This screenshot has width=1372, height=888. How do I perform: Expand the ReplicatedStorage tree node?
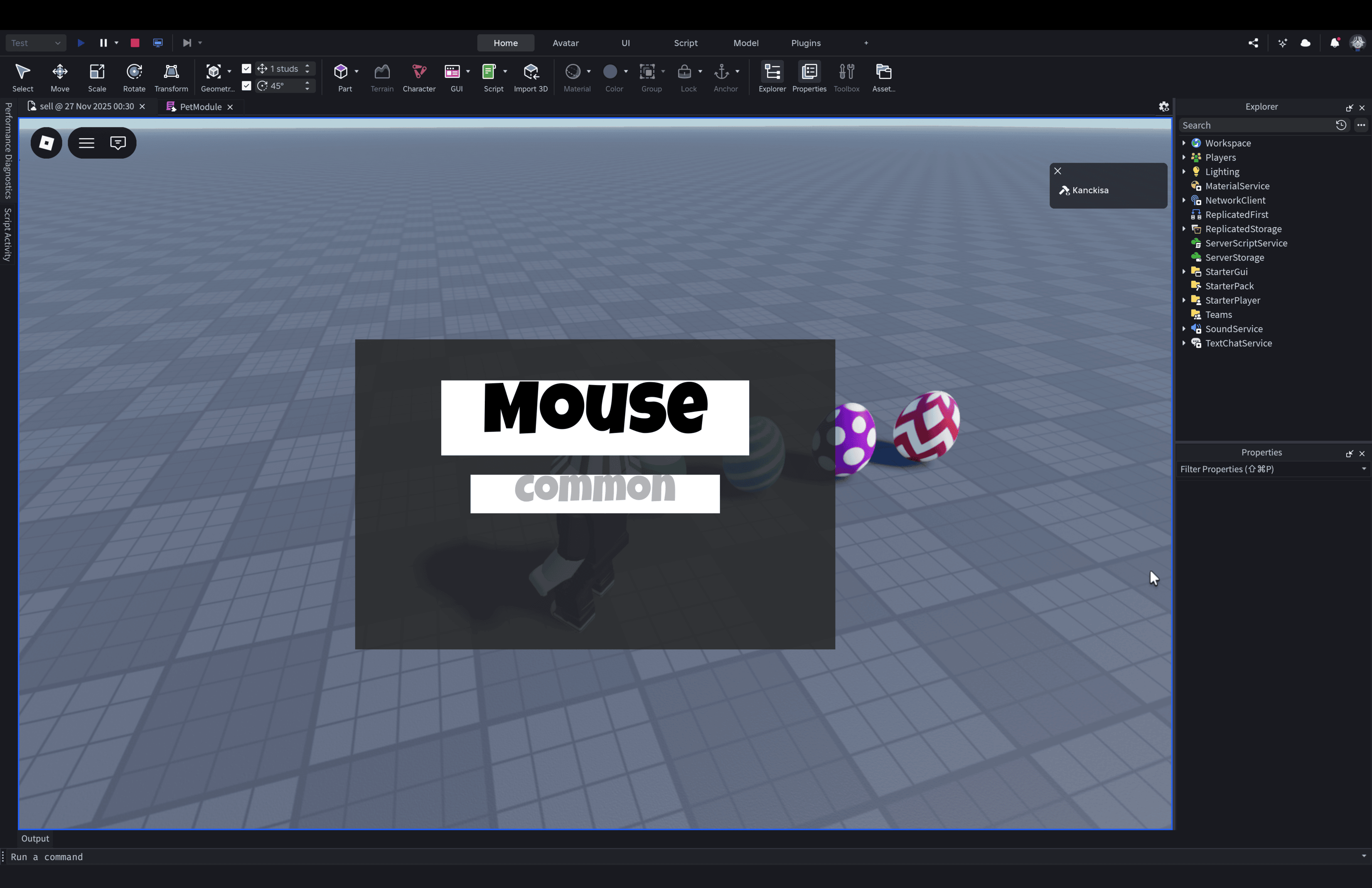click(x=1184, y=229)
